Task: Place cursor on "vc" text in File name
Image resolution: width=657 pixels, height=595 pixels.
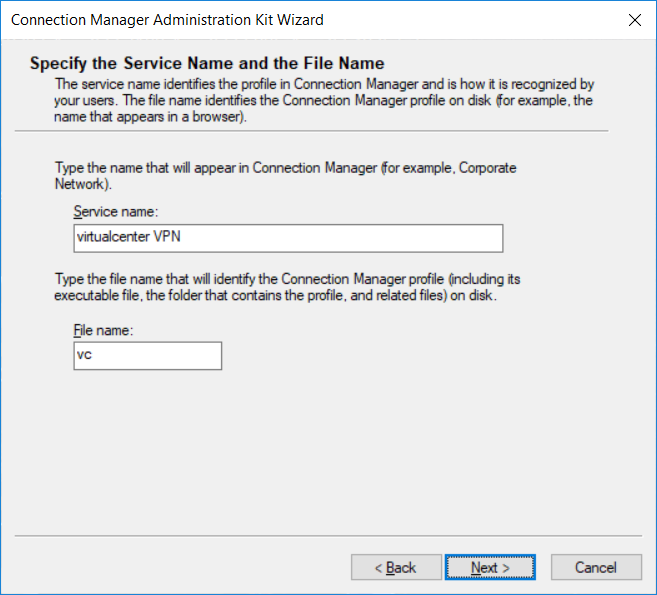Action: click(84, 355)
